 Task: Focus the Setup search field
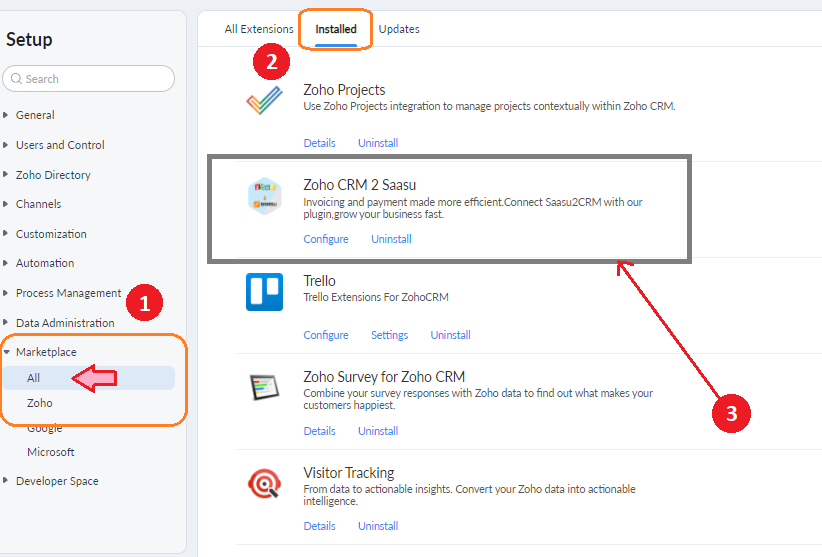pos(89,79)
